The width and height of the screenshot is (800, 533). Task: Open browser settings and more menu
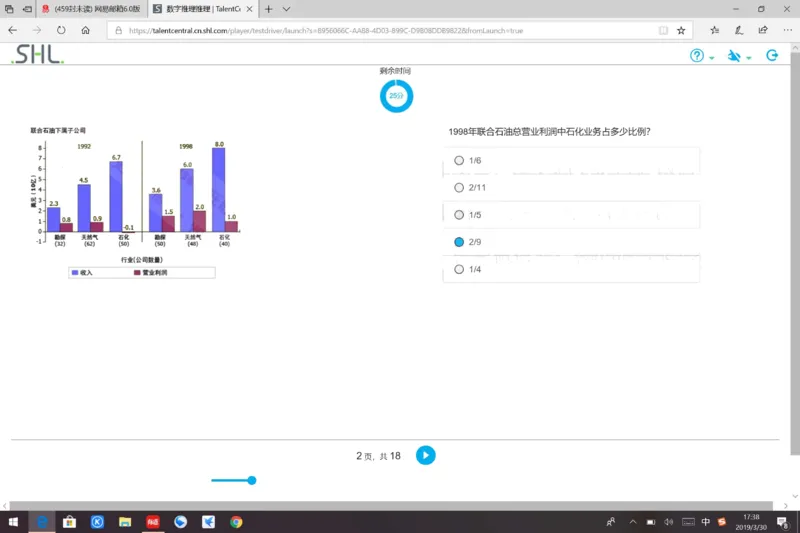tap(788, 31)
